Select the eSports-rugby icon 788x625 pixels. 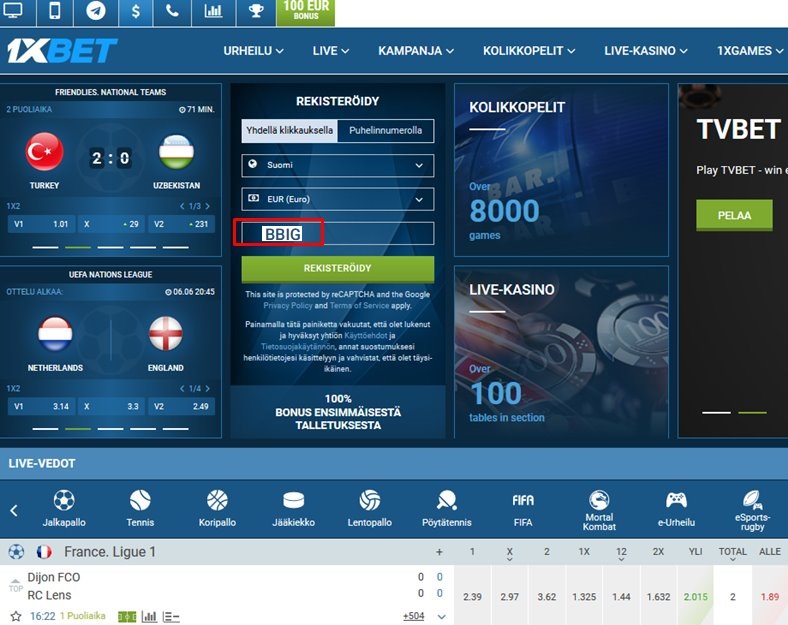click(752, 510)
